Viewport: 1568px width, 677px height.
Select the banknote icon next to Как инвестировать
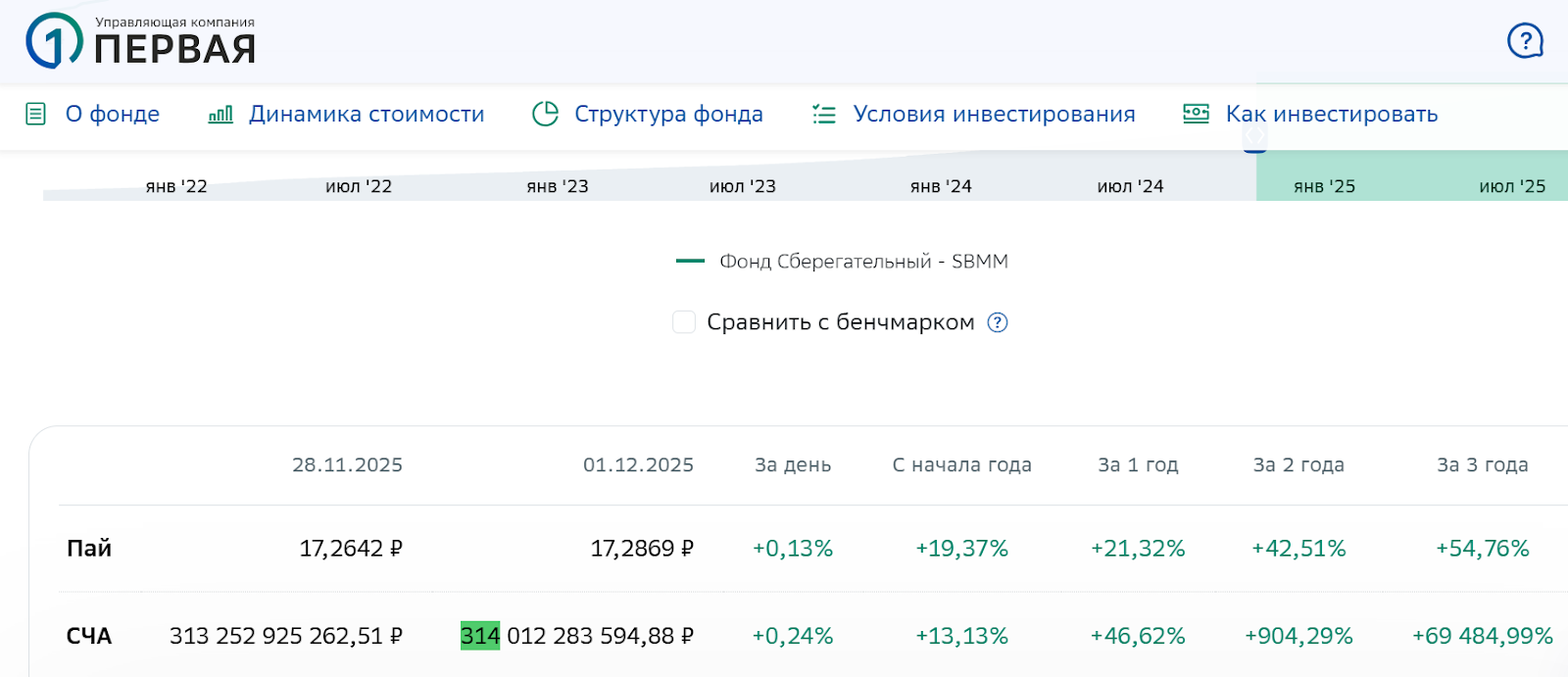(1195, 114)
